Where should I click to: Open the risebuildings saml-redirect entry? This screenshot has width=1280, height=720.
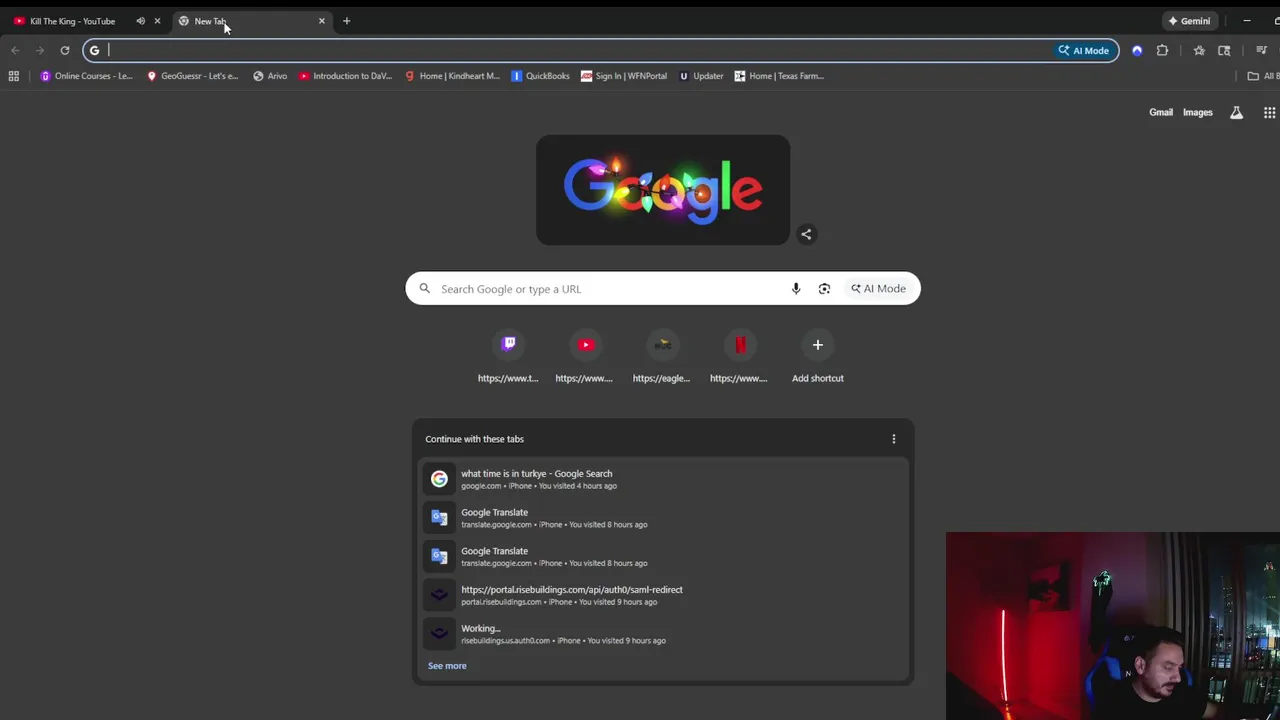[x=663, y=595]
